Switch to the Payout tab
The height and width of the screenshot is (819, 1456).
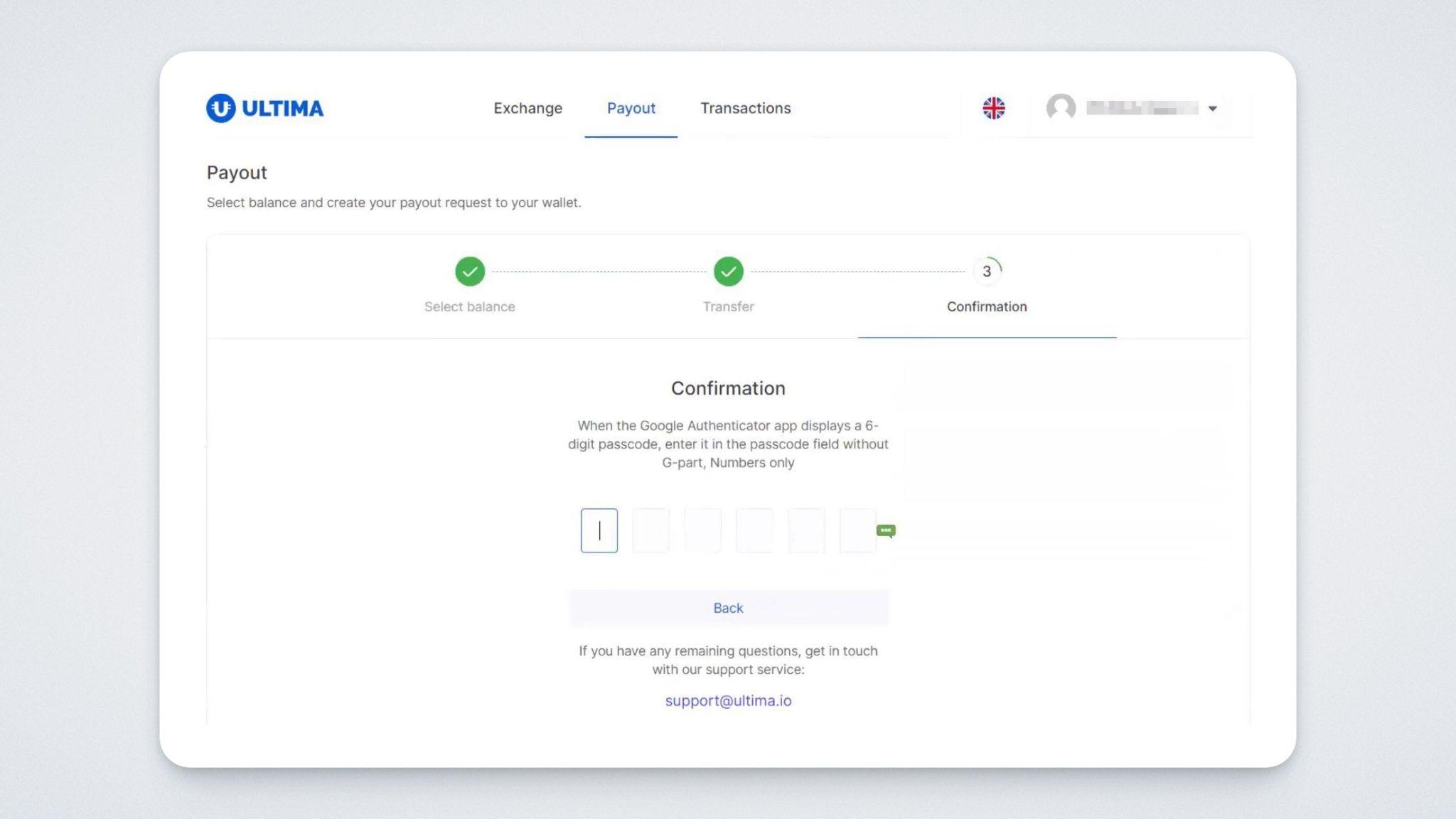(631, 108)
